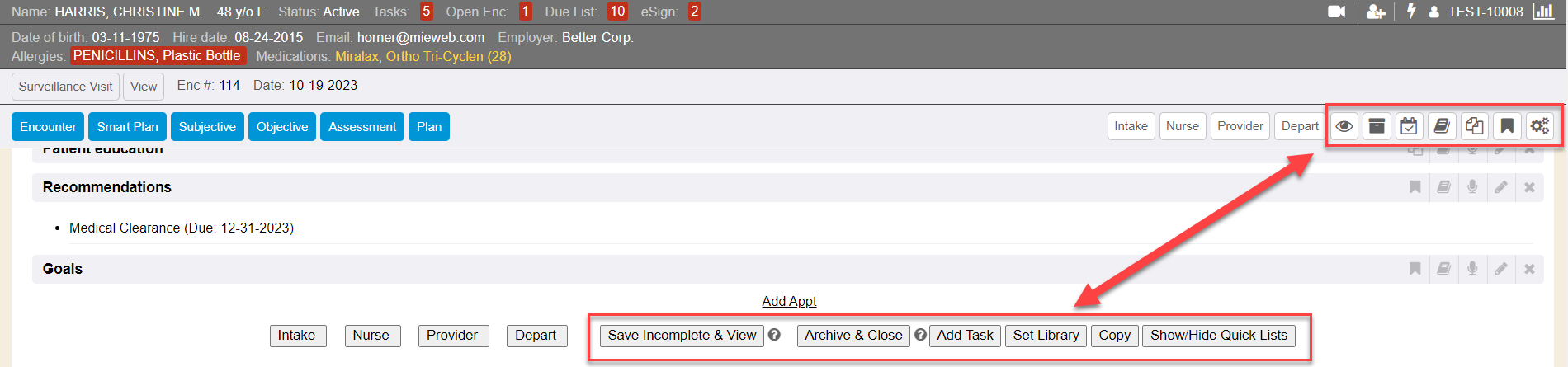1568x367 pixels.
Task: Remove Goals section with its X icon
Action: click(x=1529, y=269)
